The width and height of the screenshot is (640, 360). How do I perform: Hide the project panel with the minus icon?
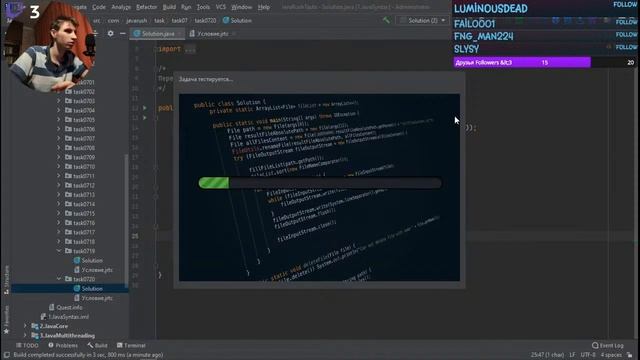(122, 33)
